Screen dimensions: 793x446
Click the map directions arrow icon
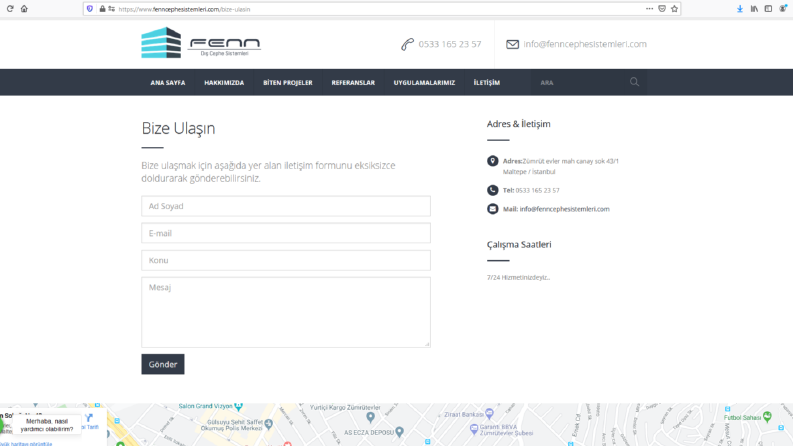click(89, 418)
